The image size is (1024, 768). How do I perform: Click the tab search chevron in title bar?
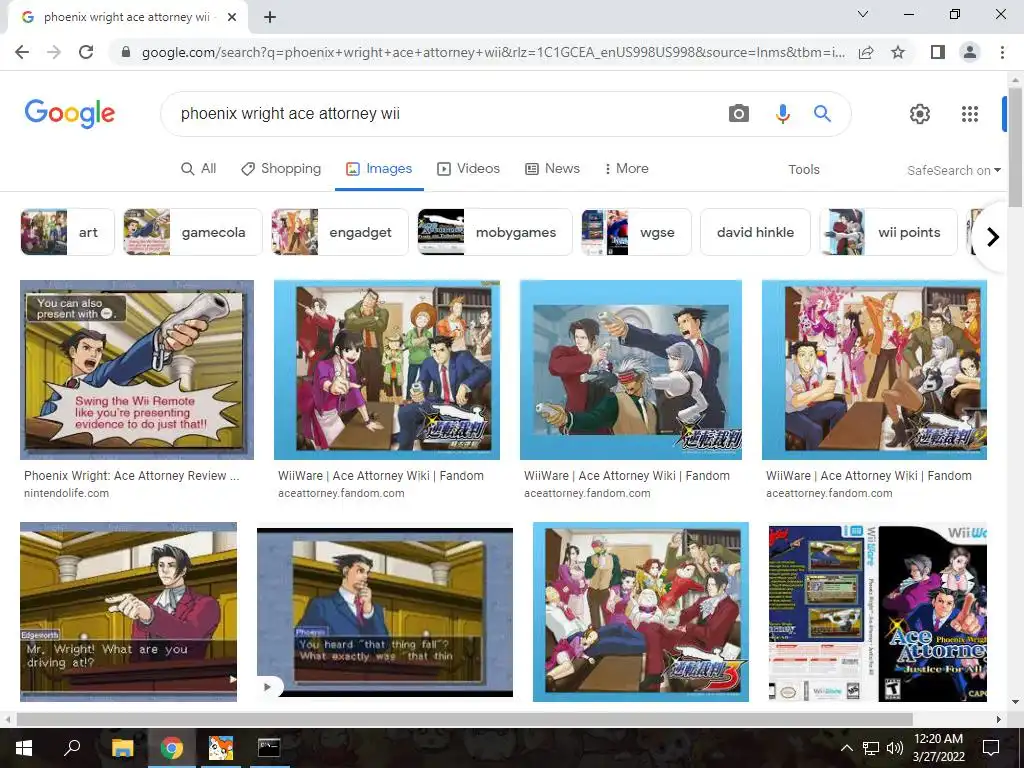[x=863, y=14]
